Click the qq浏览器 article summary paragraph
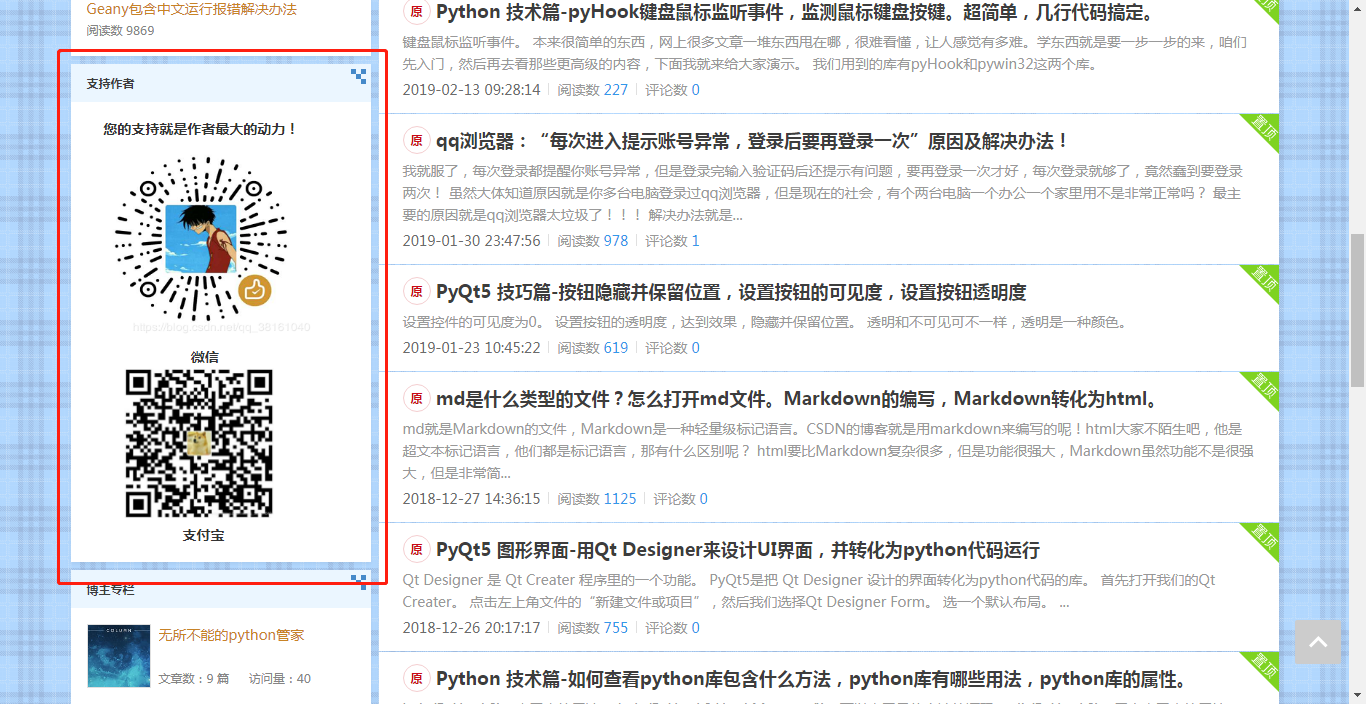 click(823, 193)
